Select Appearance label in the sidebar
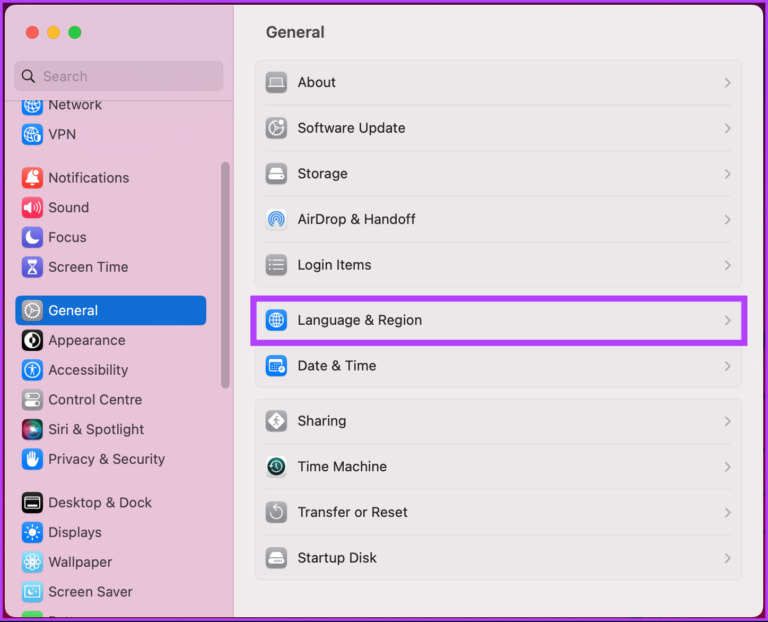 87,340
